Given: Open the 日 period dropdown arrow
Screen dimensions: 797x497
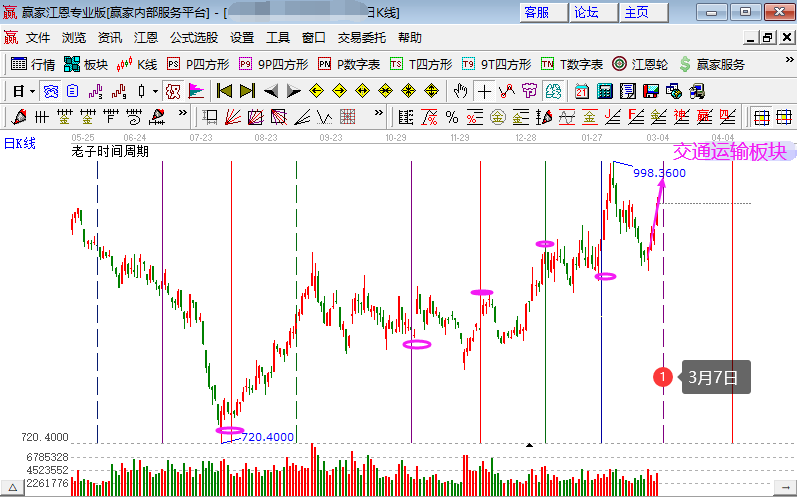Looking at the screenshot, I should pos(33,91).
